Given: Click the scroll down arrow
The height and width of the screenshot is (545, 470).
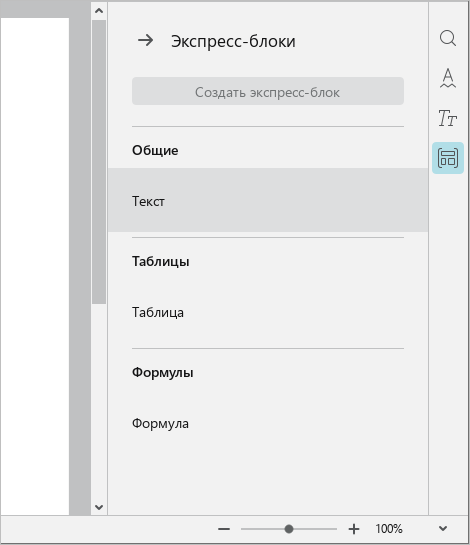Looking at the screenshot, I should coord(99,507).
